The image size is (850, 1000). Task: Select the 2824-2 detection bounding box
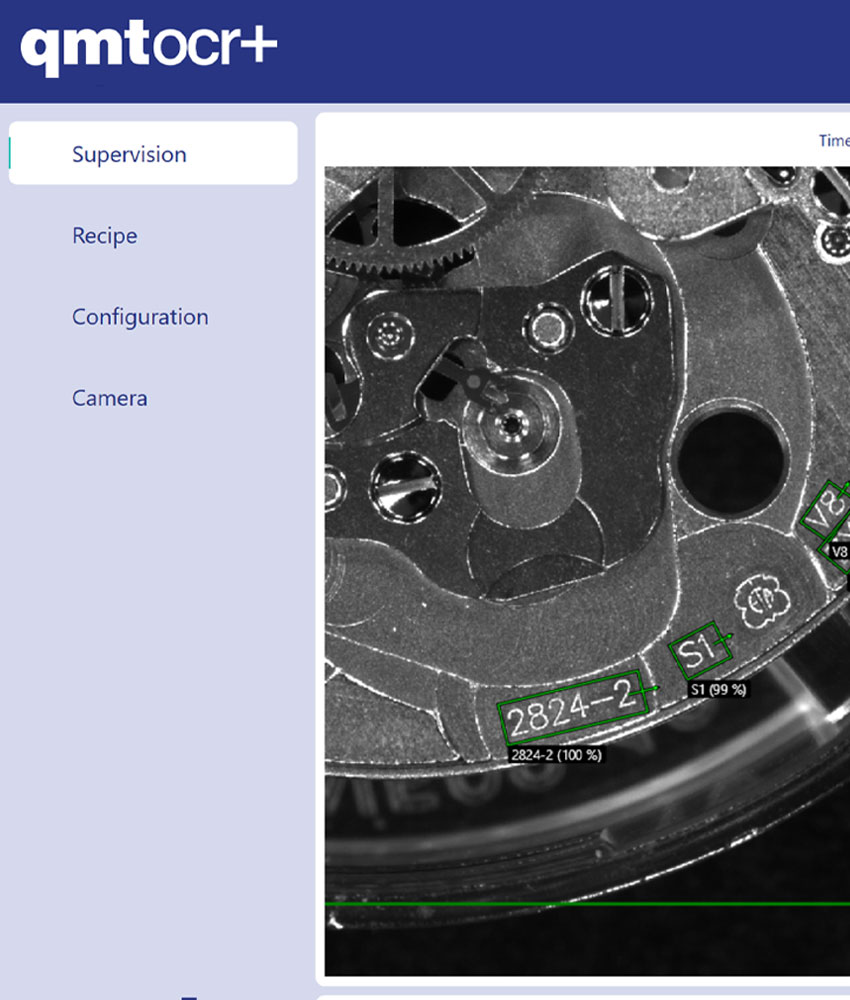pyautogui.click(x=573, y=707)
